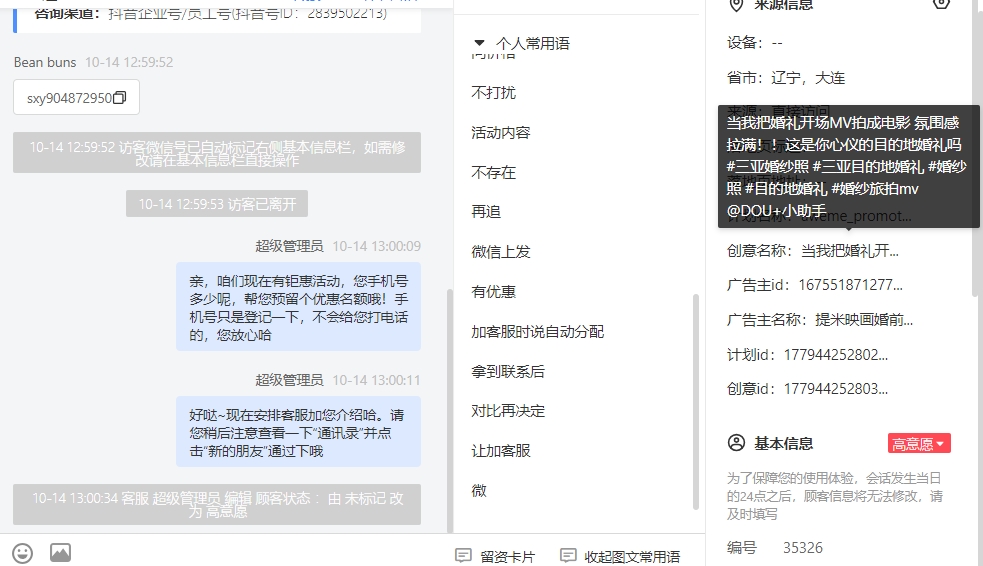Click the sxy904872950 message bubble
This screenshot has width=983, height=566.
pyautogui.click(x=76, y=98)
